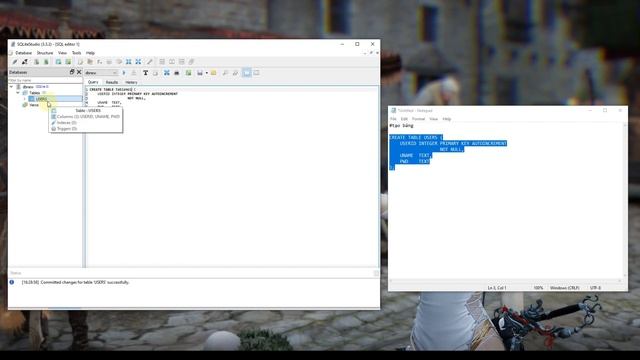Image resolution: width=640 pixels, height=360 pixels.
Task: Select the USERS table in the tree
Action: [x=41, y=99]
